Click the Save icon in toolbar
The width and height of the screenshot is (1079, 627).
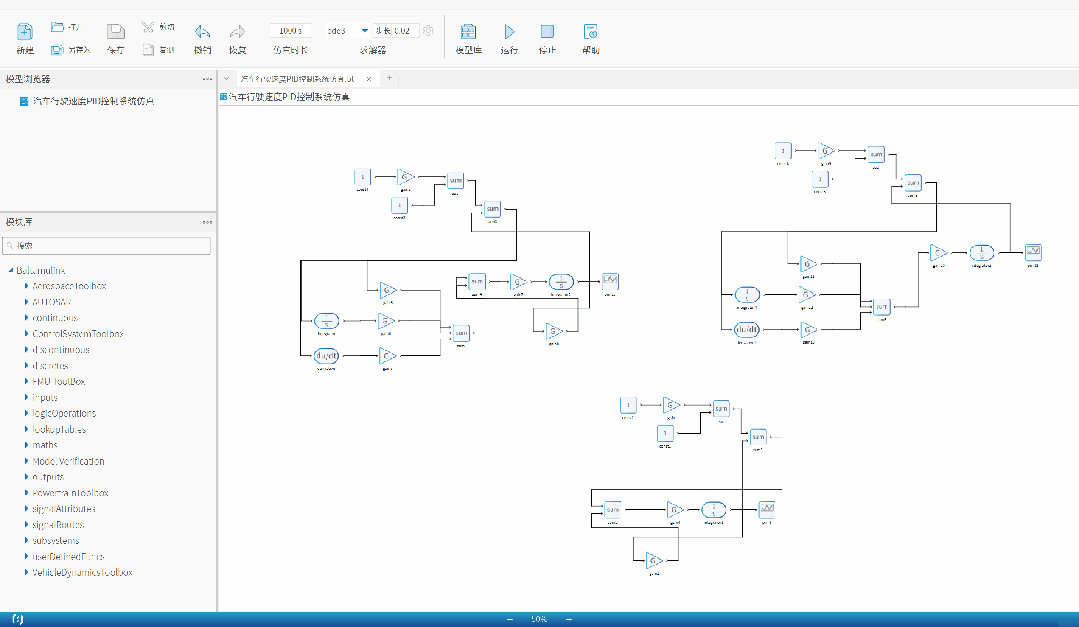point(116,32)
